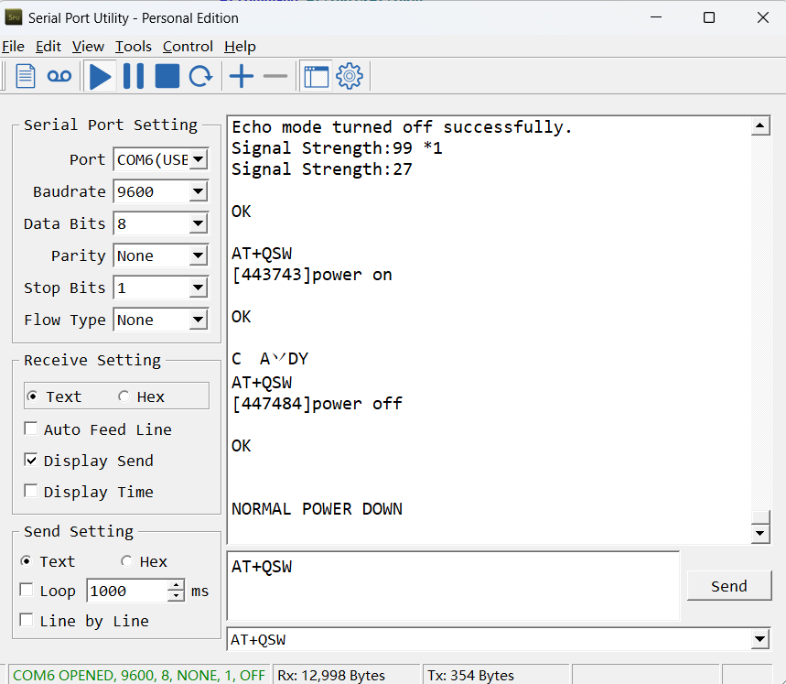Click the [447484]power off log line
This screenshot has height=684, width=786.
(317, 404)
